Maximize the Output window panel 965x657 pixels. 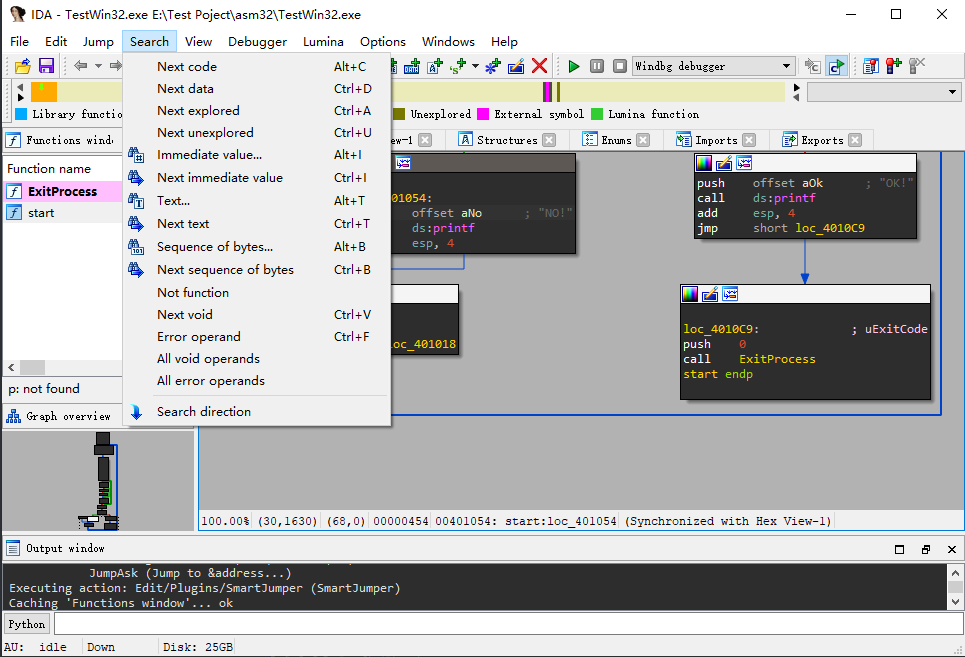(x=899, y=549)
